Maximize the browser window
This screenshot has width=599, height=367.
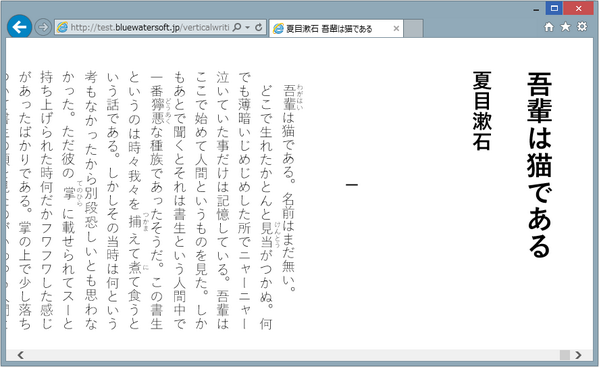point(554,8)
